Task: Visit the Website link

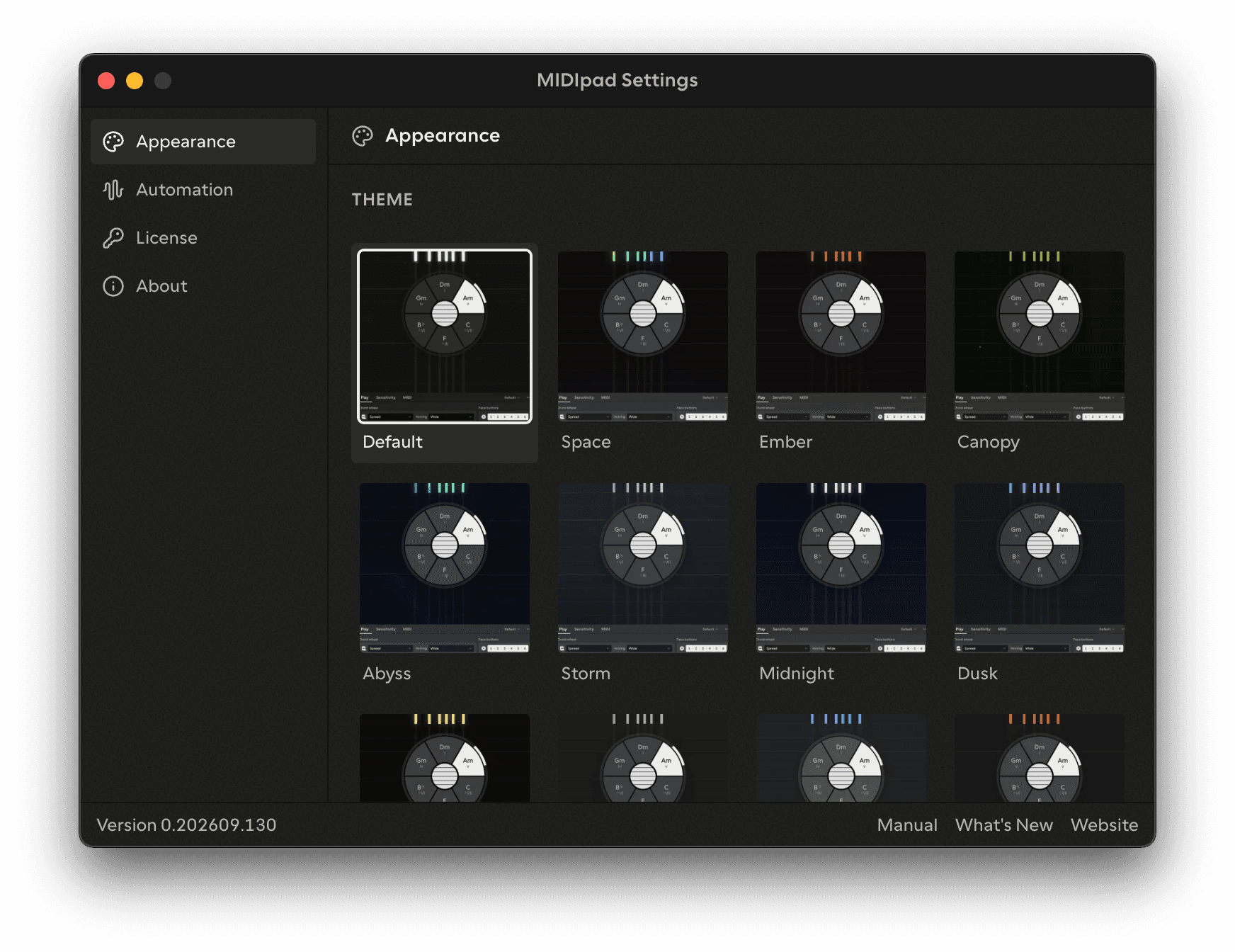Action: coord(1105,825)
